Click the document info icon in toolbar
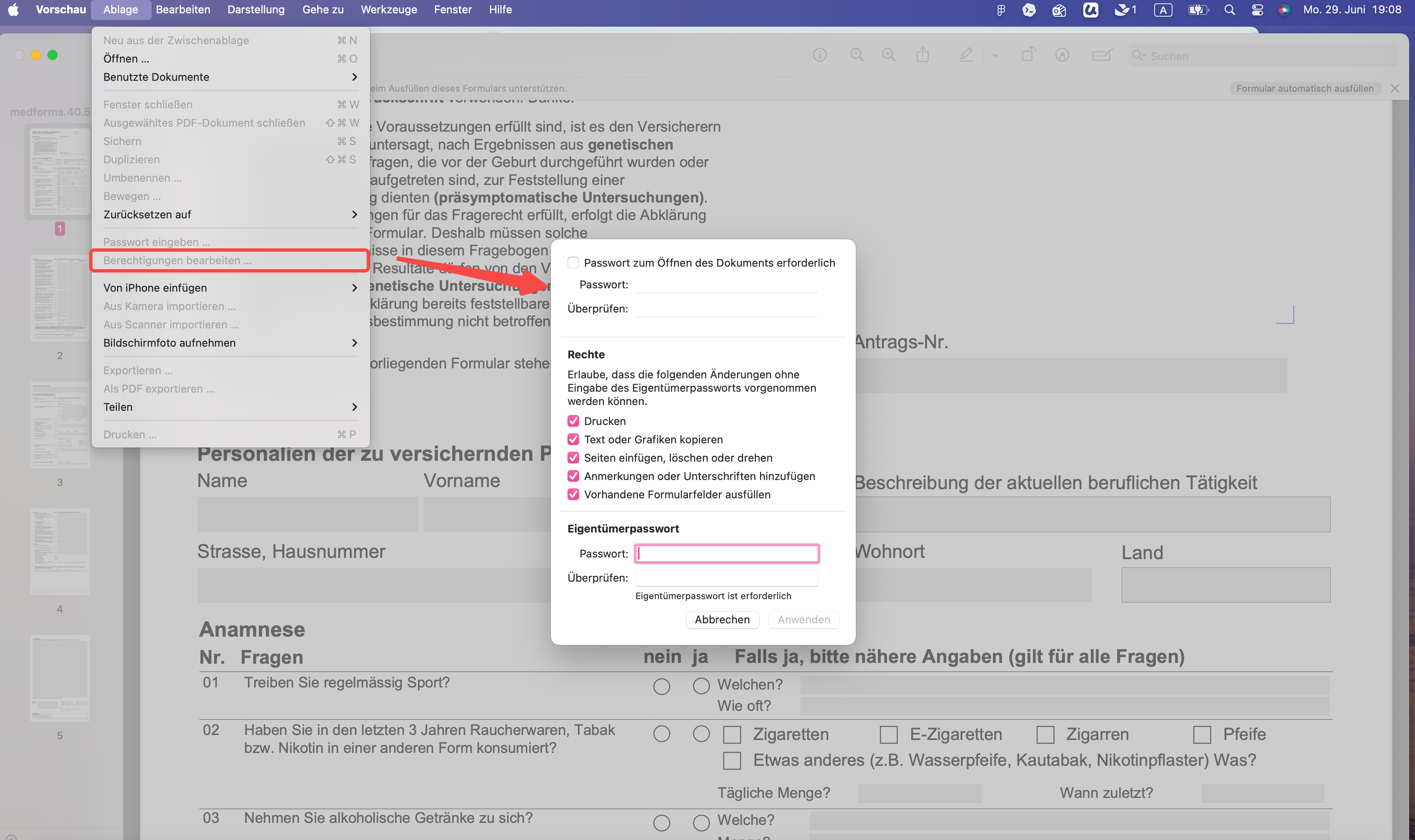Screen dimensions: 1415x840 (820, 55)
